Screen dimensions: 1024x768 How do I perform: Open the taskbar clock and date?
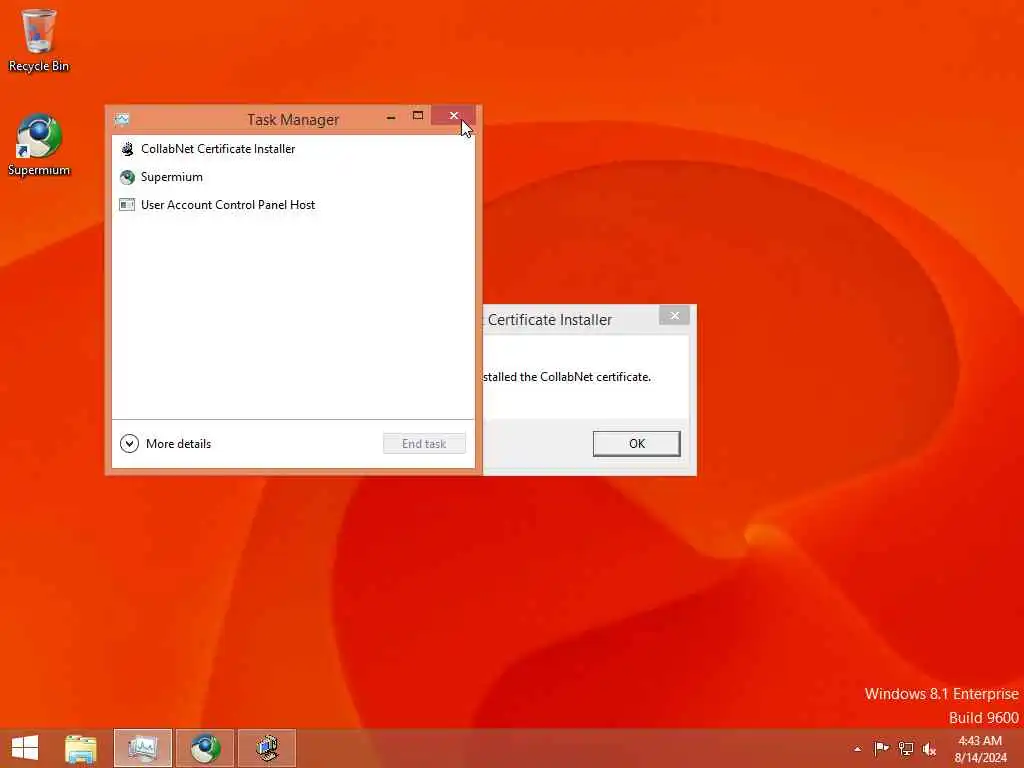[980, 749]
